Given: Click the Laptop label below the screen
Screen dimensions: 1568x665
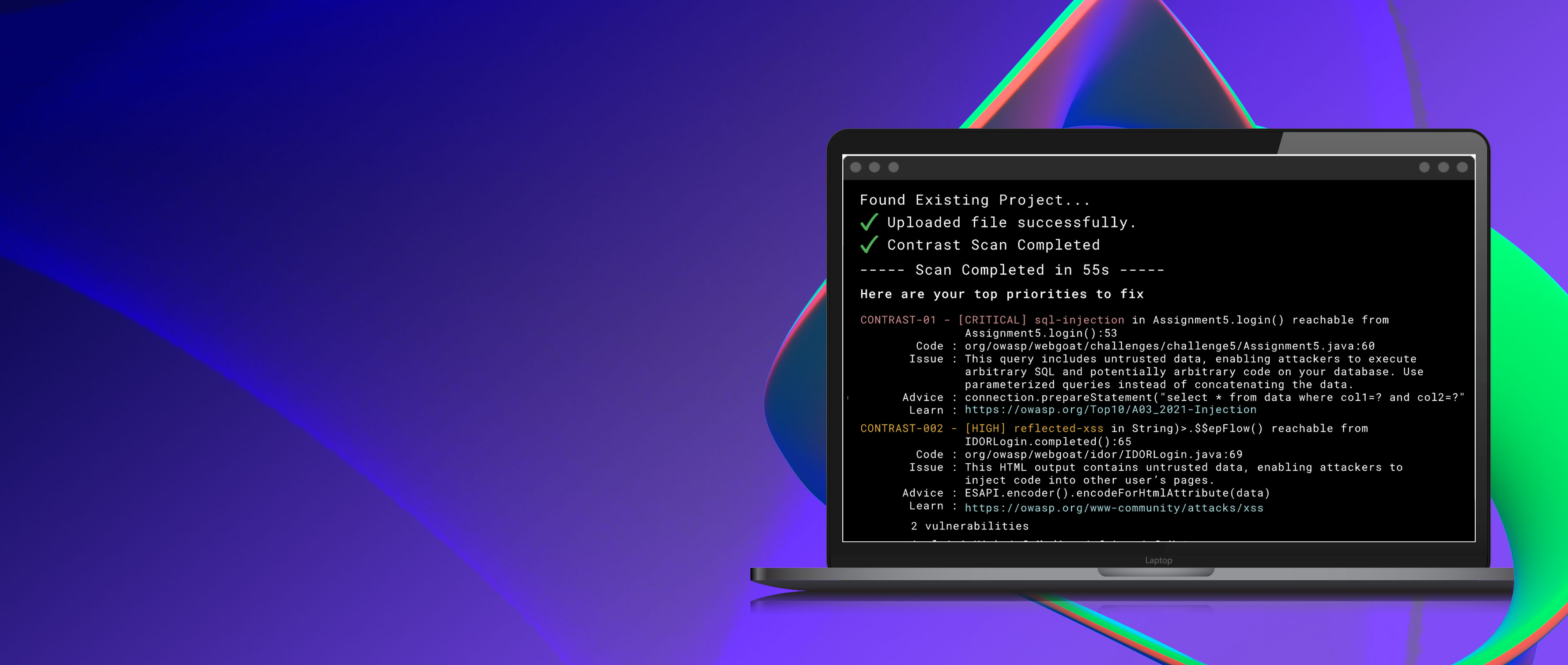Looking at the screenshot, I should point(1158,560).
